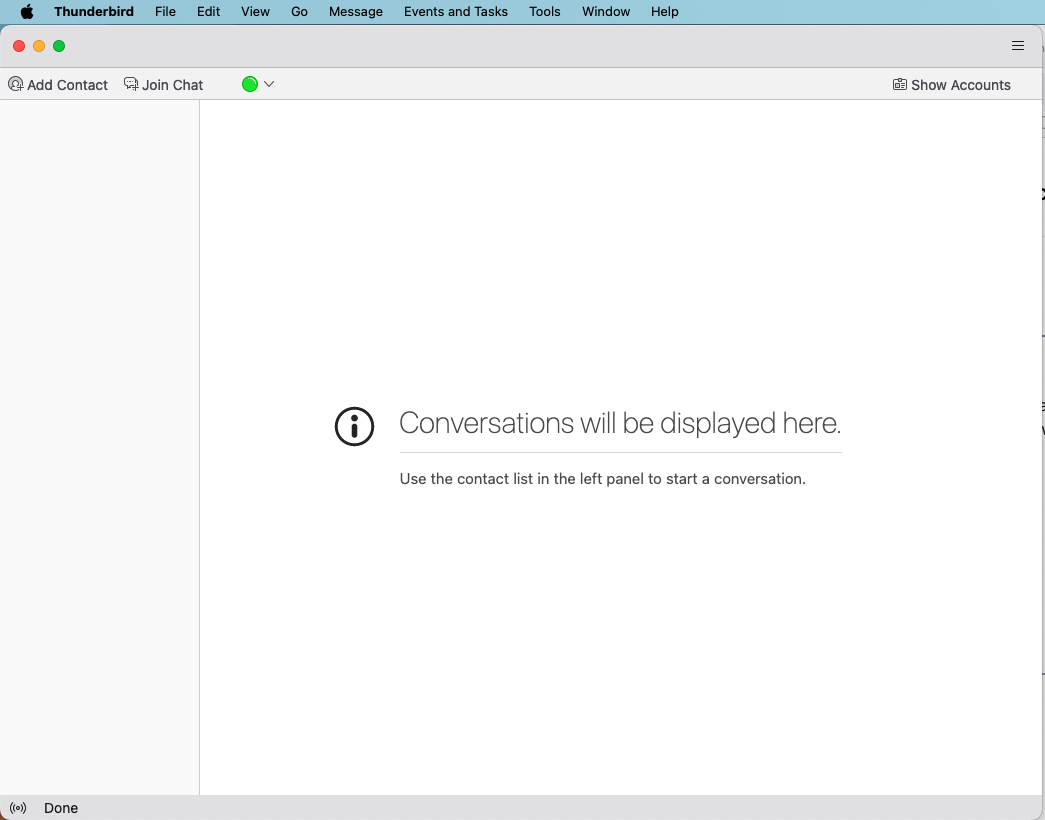Open the File menu
This screenshot has height=820, width=1045.
tap(165, 11)
